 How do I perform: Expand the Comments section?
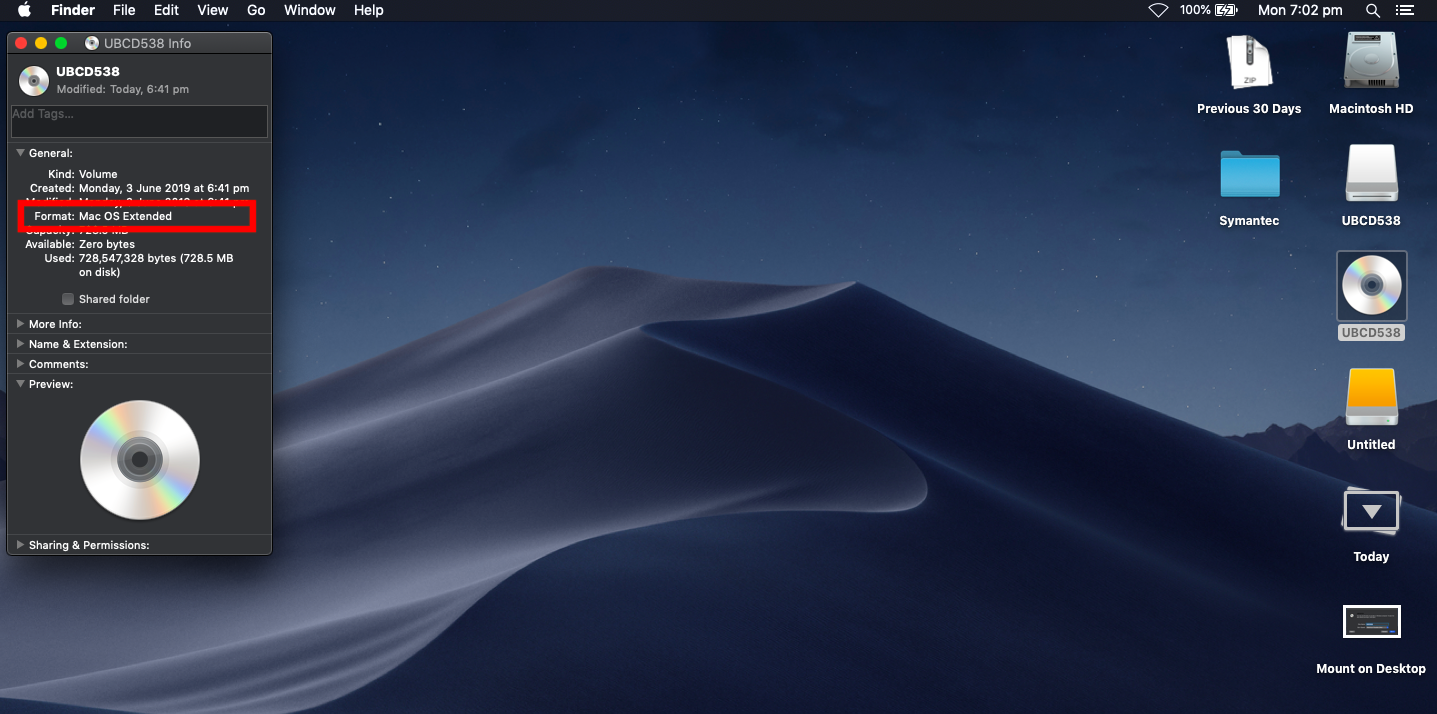click(x=20, y=364)
